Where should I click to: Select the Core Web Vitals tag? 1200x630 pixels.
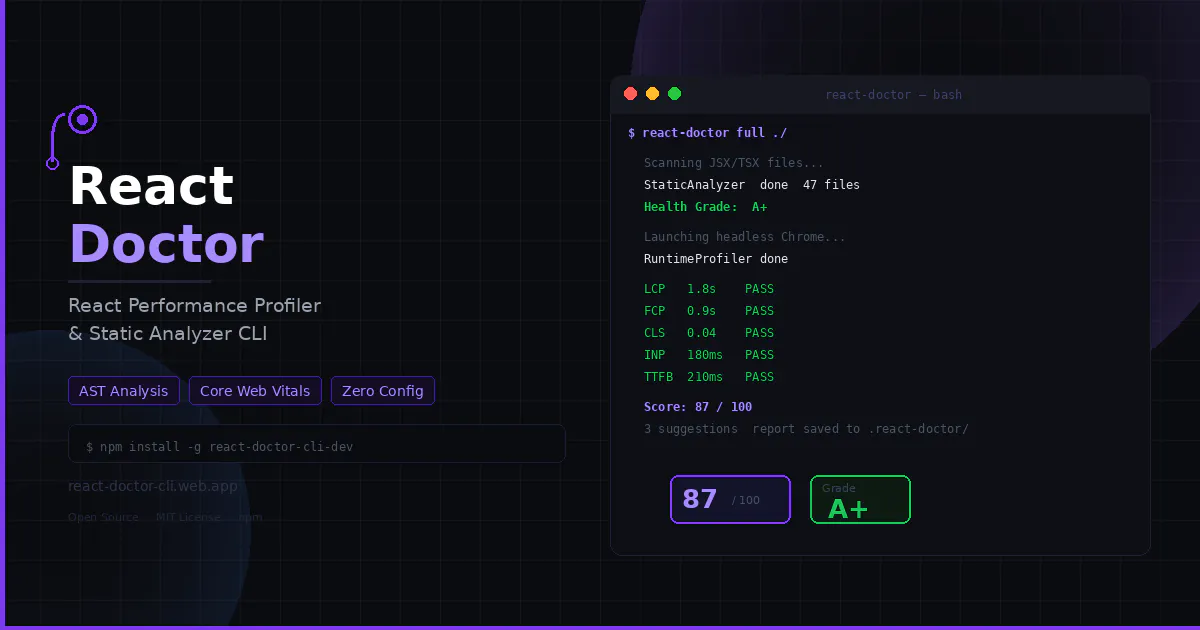click(255, 391)
